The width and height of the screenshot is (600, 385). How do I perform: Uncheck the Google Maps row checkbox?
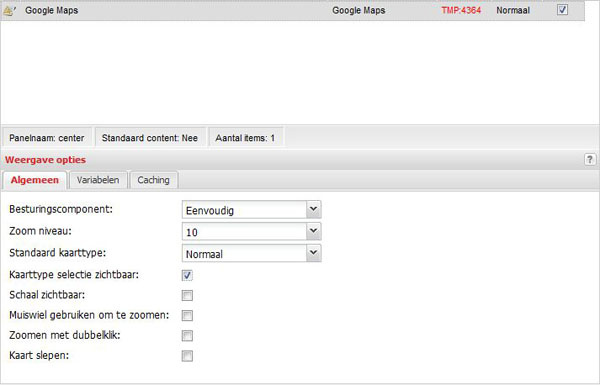point(562,10)
